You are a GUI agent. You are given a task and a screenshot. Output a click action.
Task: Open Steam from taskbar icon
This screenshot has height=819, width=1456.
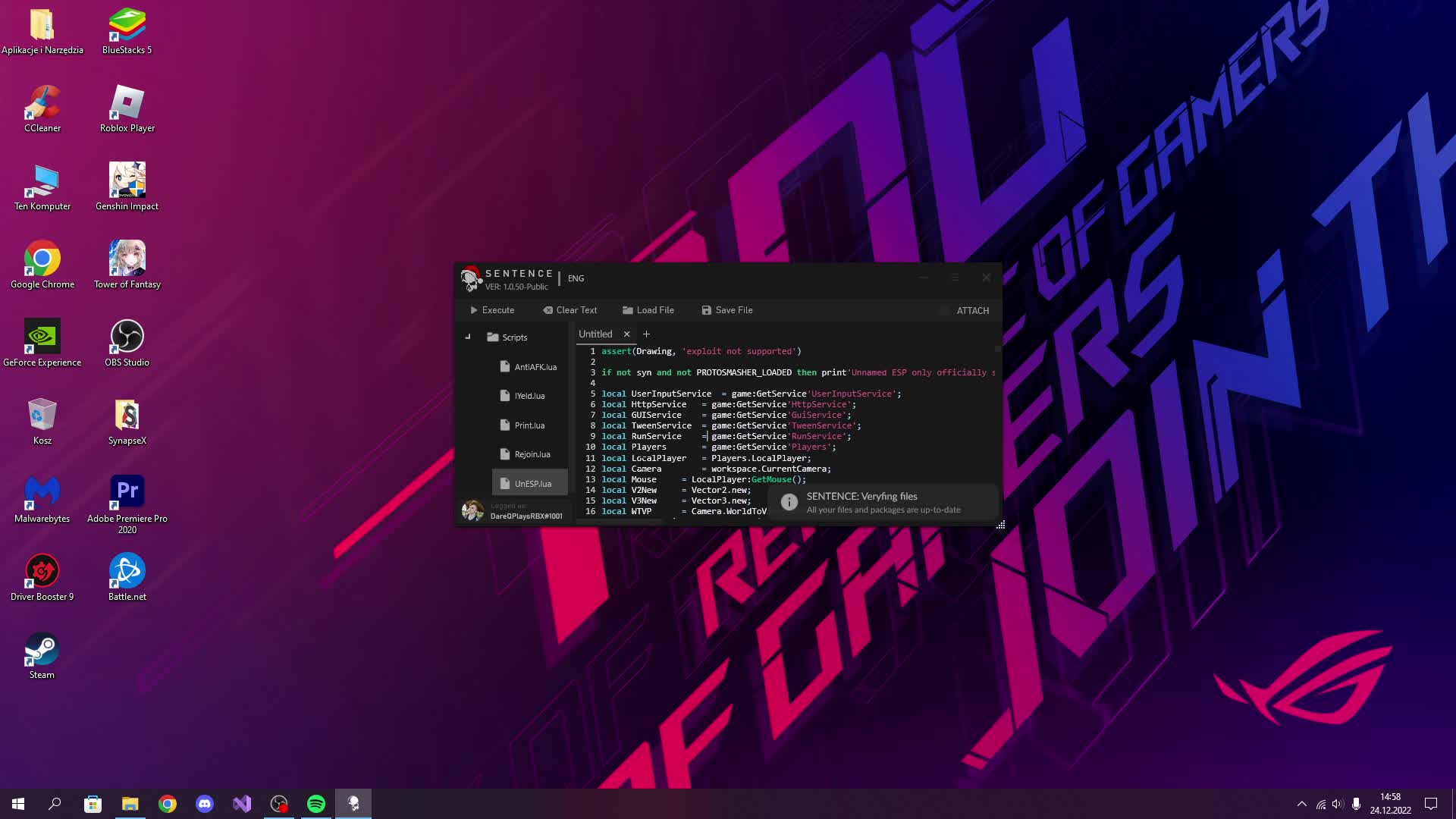click(41, 655)
